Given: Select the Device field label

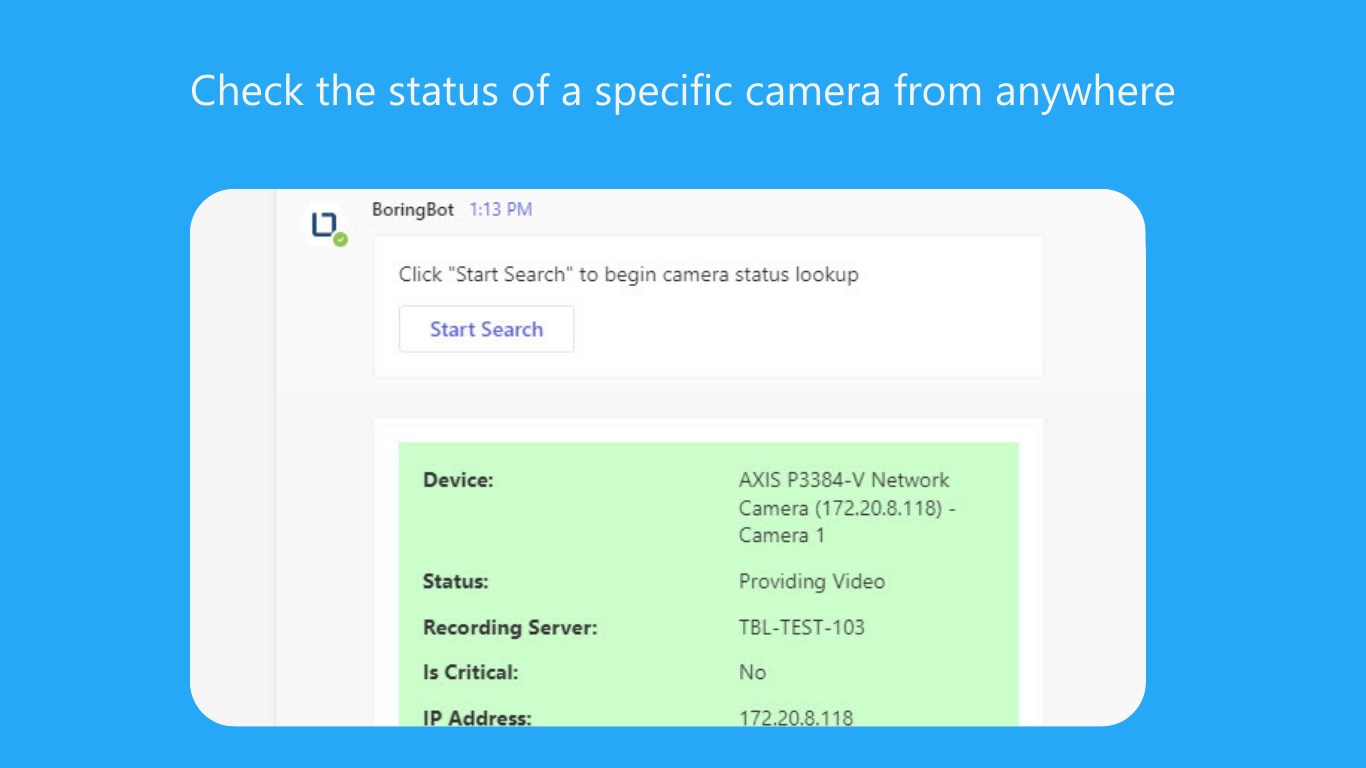Looking at the screenshot, I should (458, 480).
